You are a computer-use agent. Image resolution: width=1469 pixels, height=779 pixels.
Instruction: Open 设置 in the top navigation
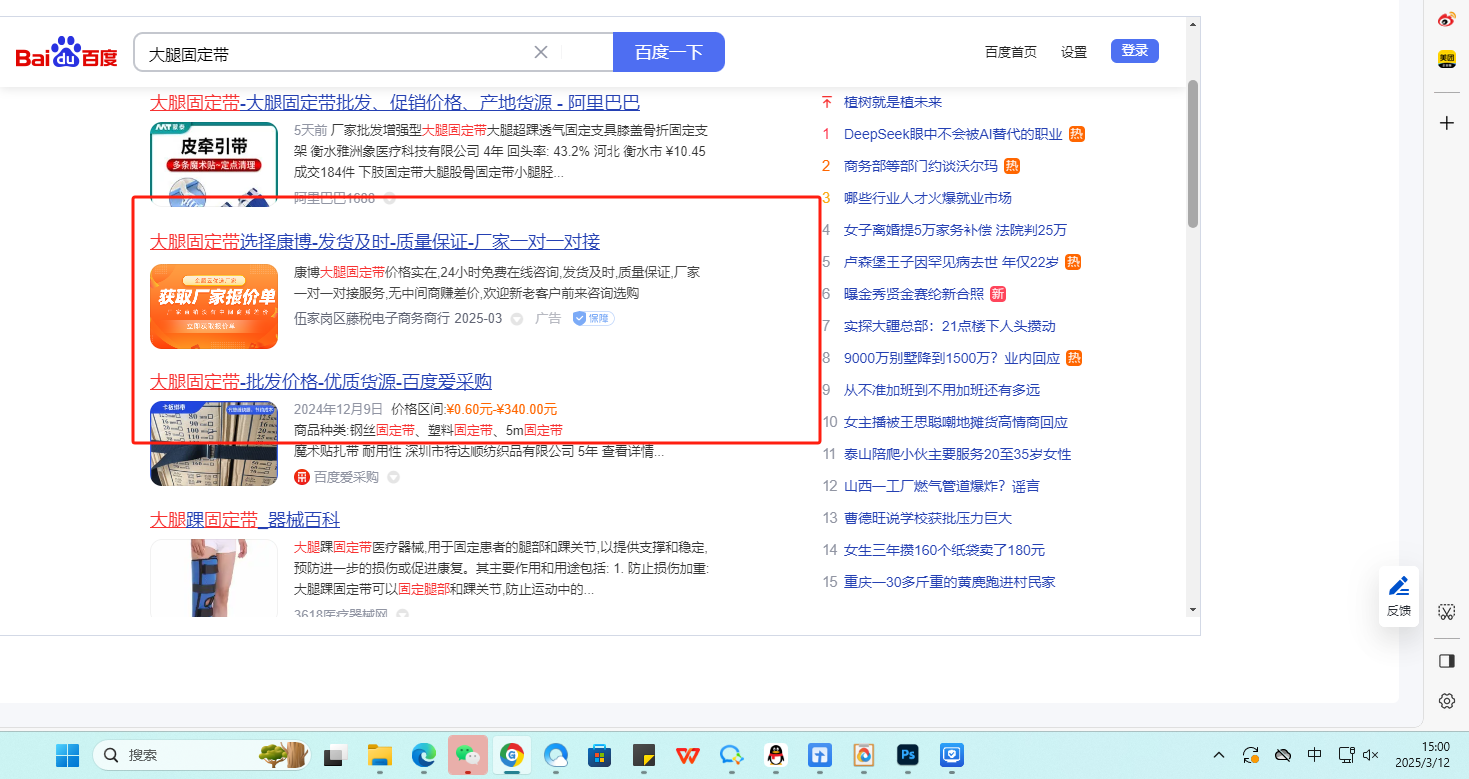[x=1074, y=52]
